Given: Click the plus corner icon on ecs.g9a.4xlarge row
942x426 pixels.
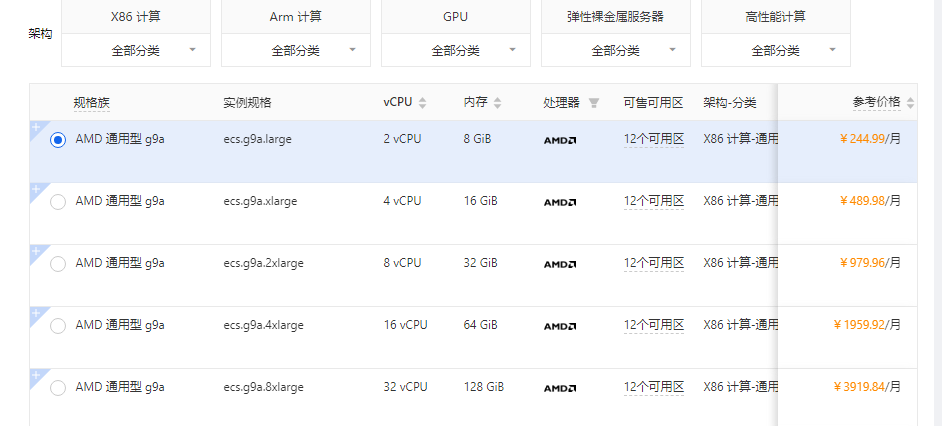Looking at the screenshot, I should [x=35, y=313].
